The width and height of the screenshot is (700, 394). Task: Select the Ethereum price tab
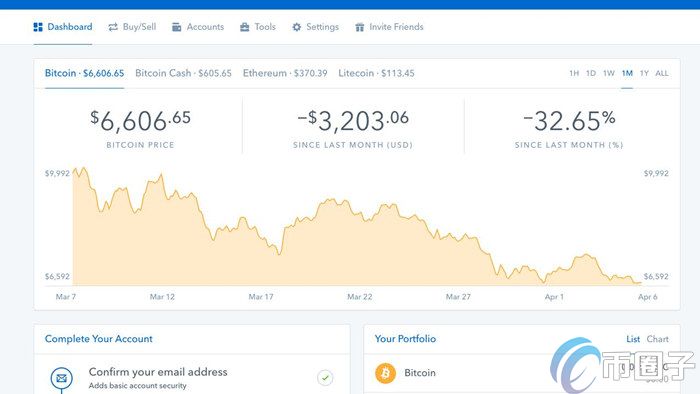[285, 73]
